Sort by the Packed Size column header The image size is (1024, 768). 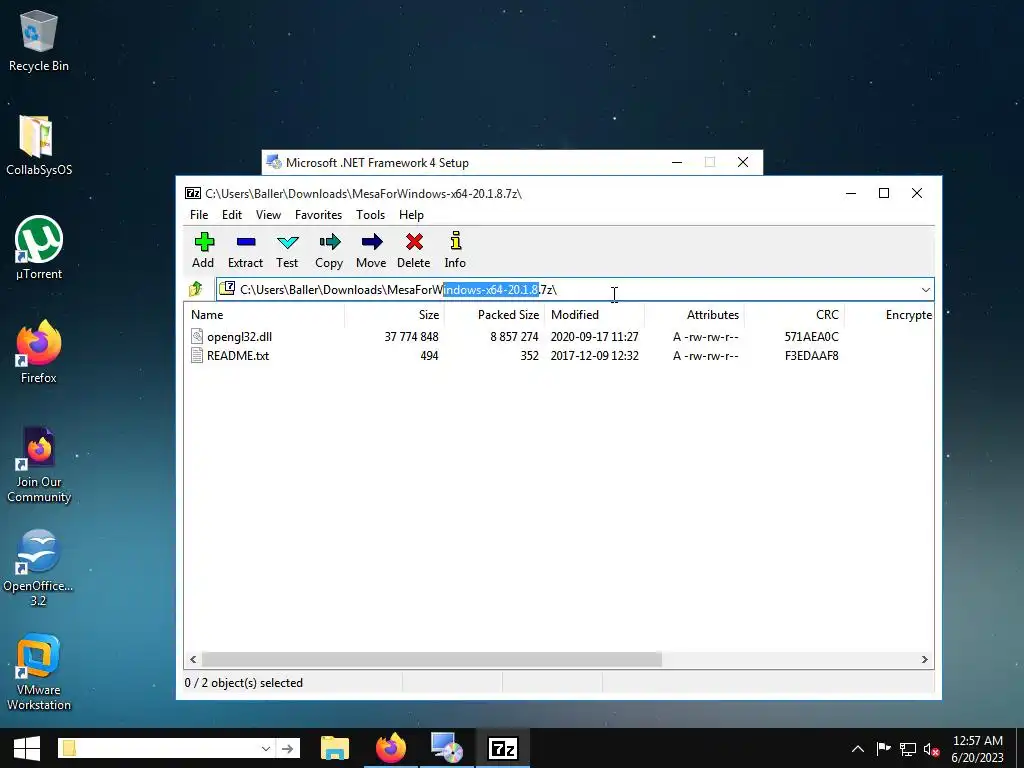494,315
